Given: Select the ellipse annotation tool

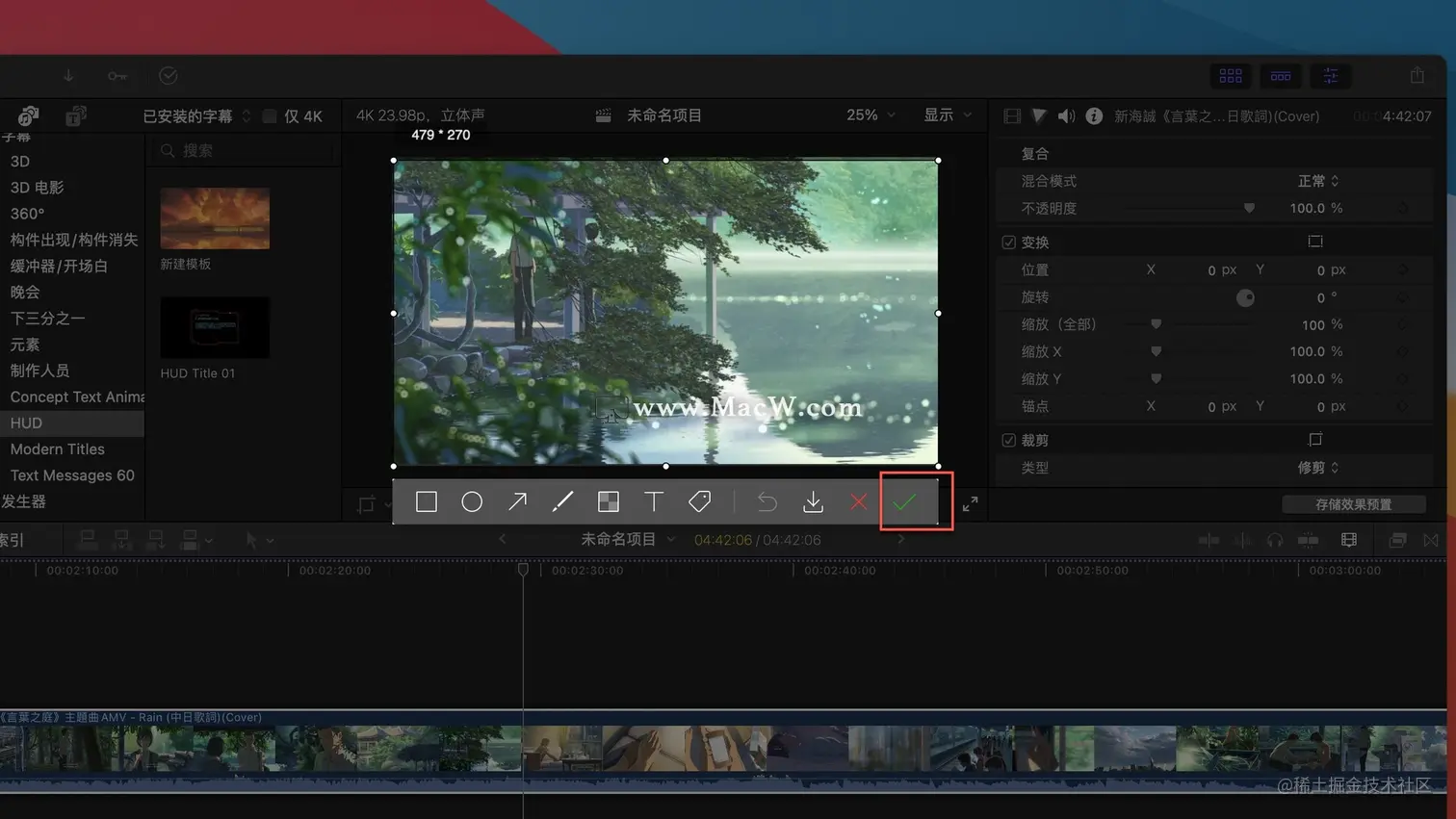Looking at the screenshot, I should click(472, 501).
